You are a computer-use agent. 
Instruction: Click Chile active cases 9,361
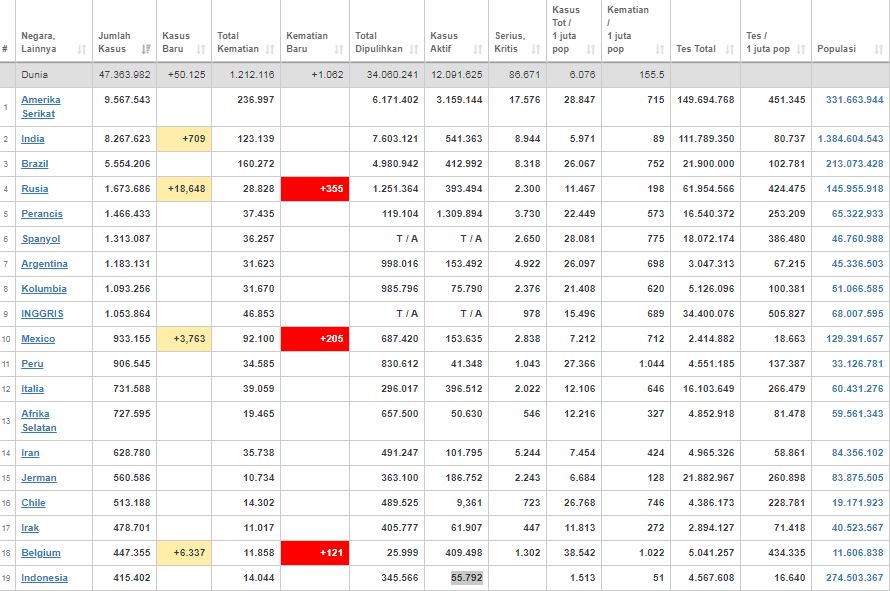(x=469, y=503)
